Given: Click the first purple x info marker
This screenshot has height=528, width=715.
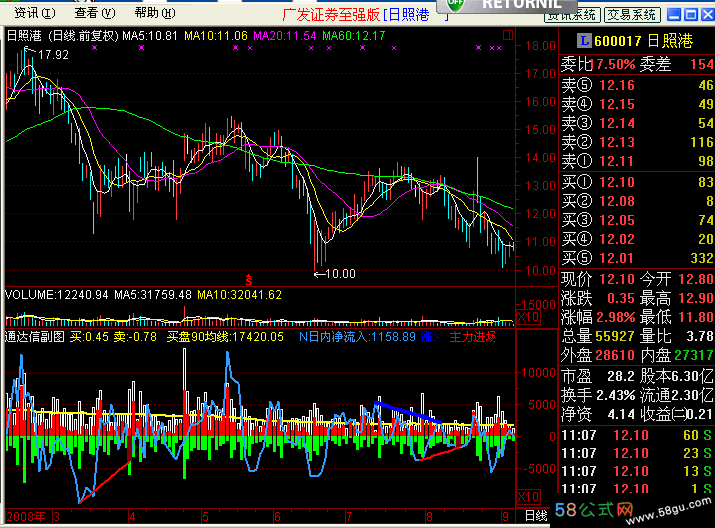Looking at the screenshot, I should [94, 47].
